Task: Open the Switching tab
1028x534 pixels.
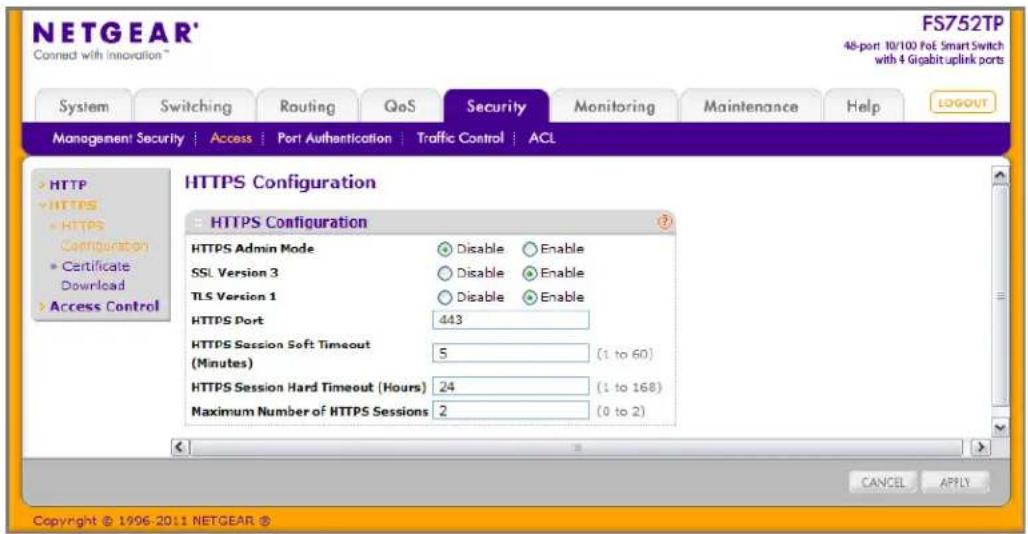Action: [195, 106]
